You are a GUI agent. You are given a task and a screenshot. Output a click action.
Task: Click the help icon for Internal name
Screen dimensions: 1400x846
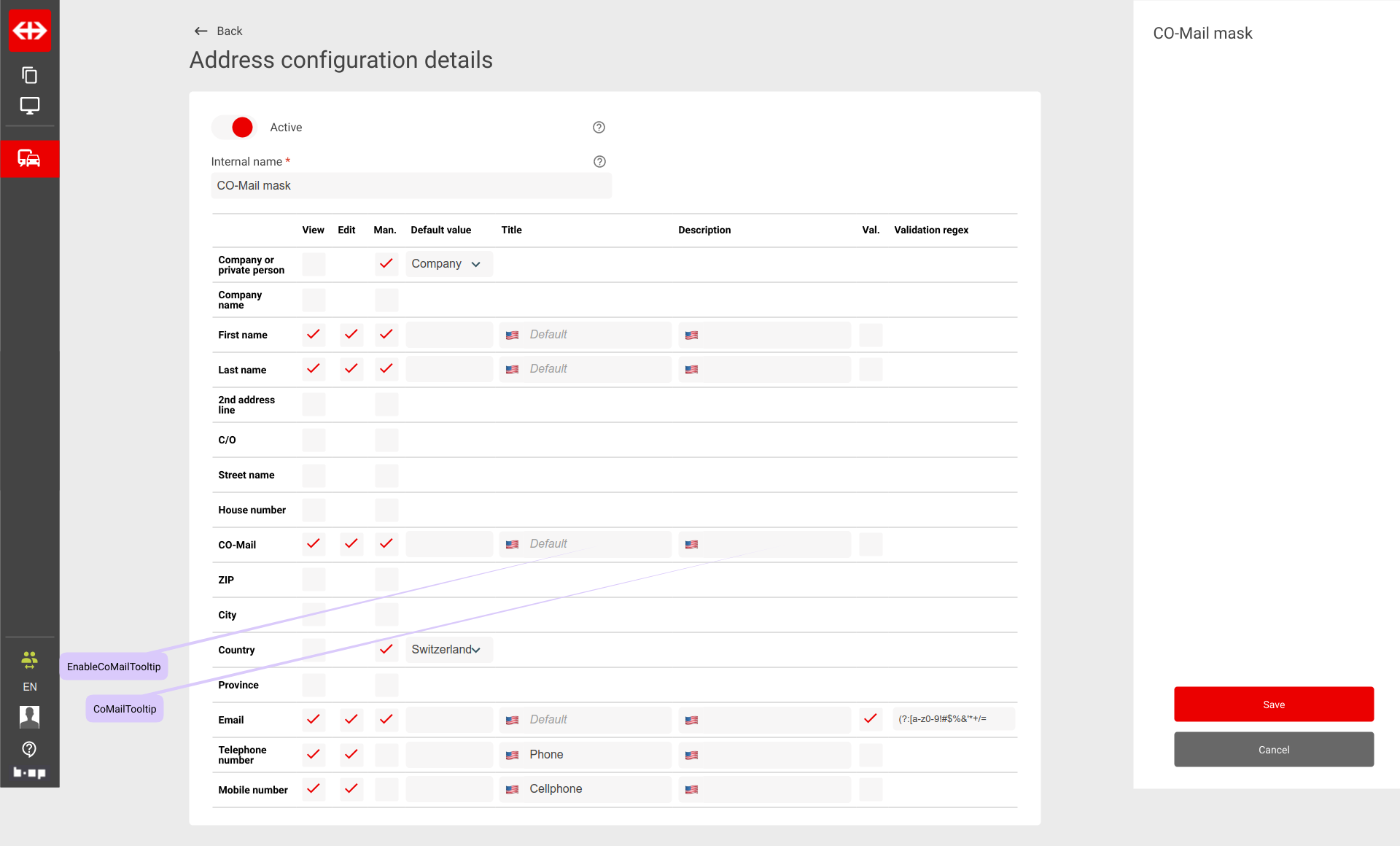(x=599, y=162)
